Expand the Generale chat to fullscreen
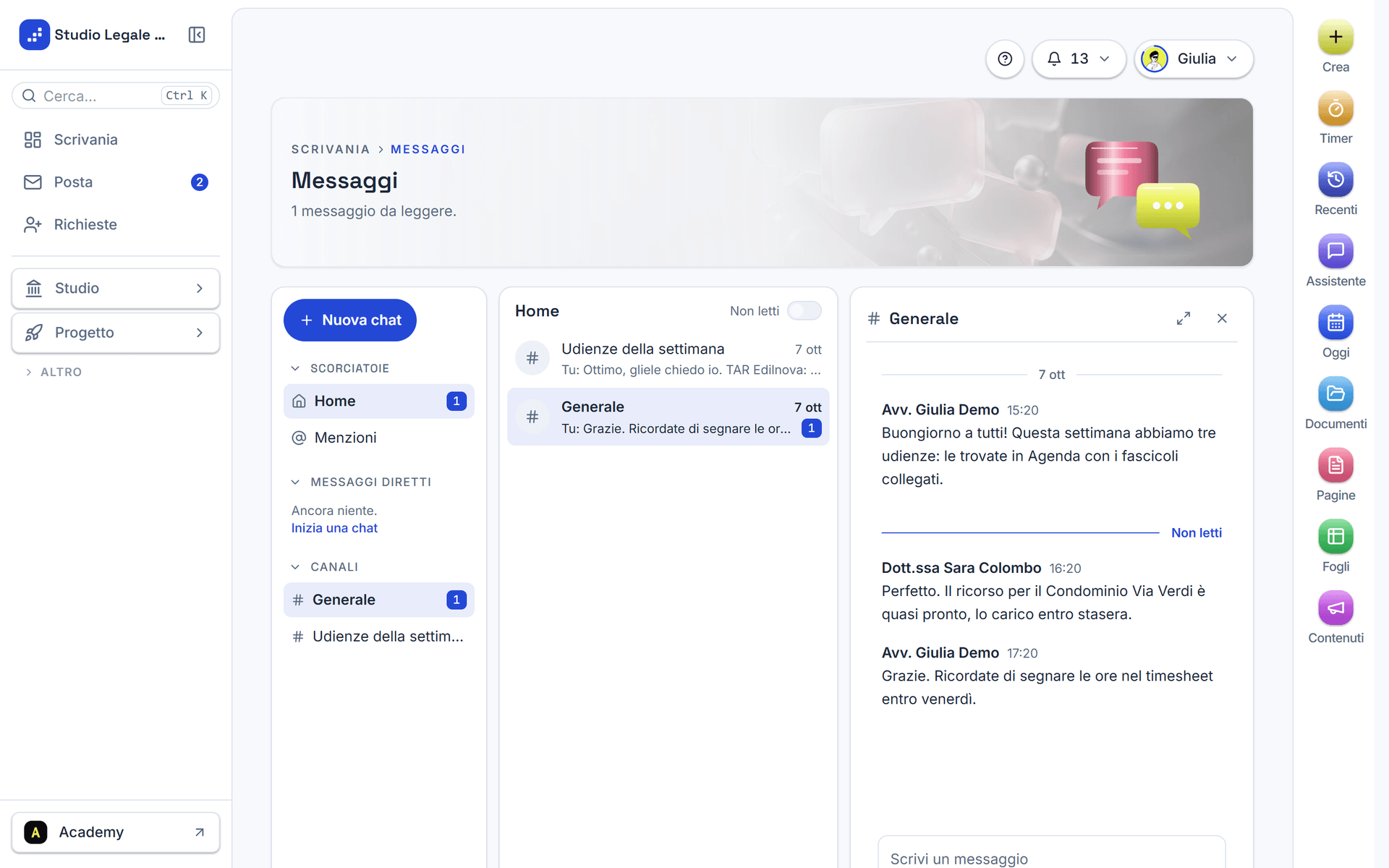 point(1184,318)
